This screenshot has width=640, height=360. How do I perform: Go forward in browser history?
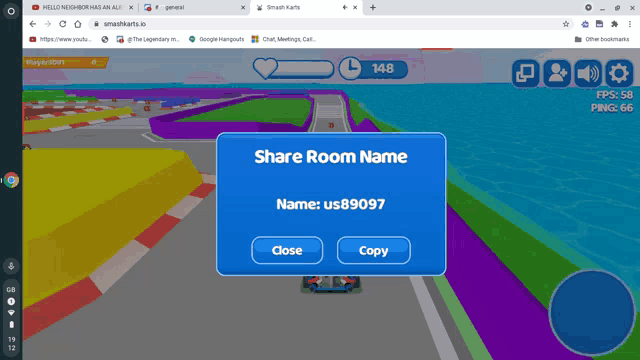point(48,24)
